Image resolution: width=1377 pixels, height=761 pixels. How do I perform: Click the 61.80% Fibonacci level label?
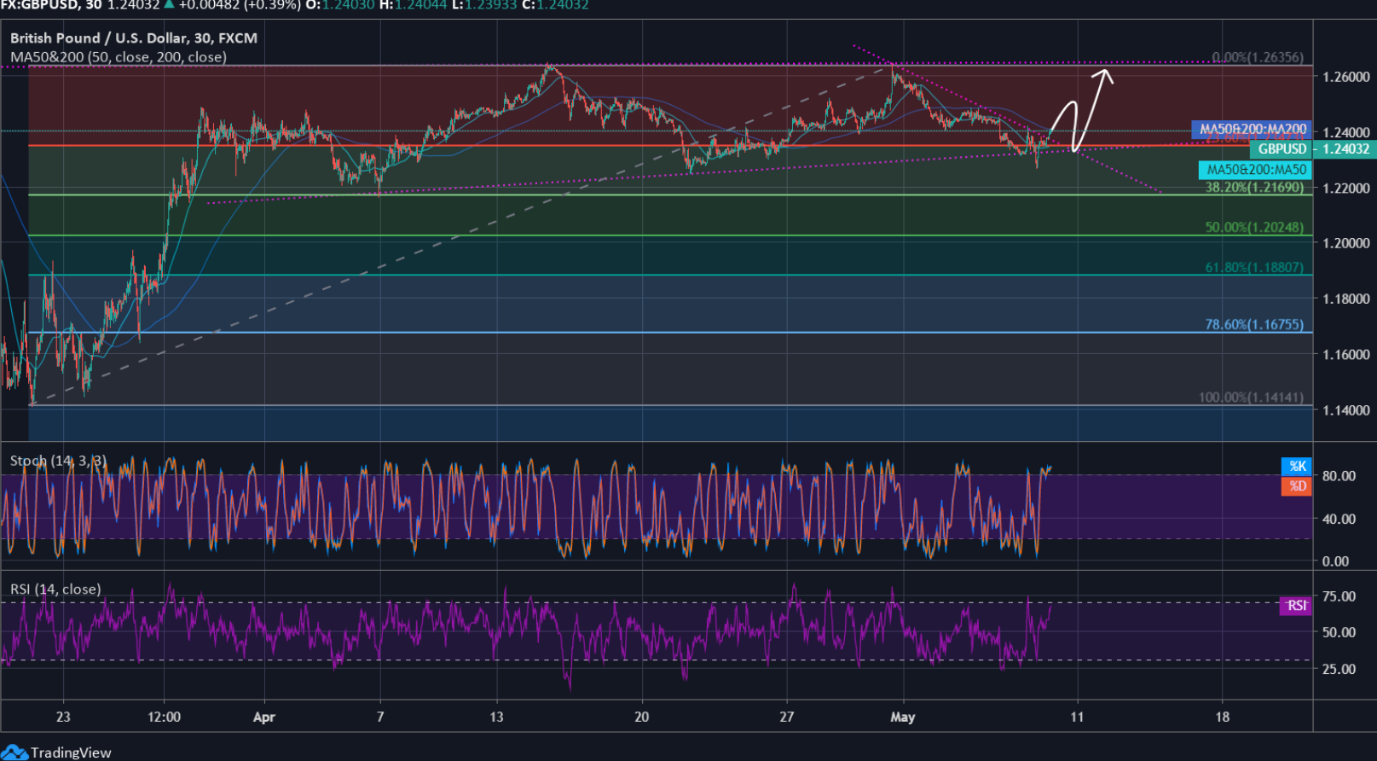1254,268
